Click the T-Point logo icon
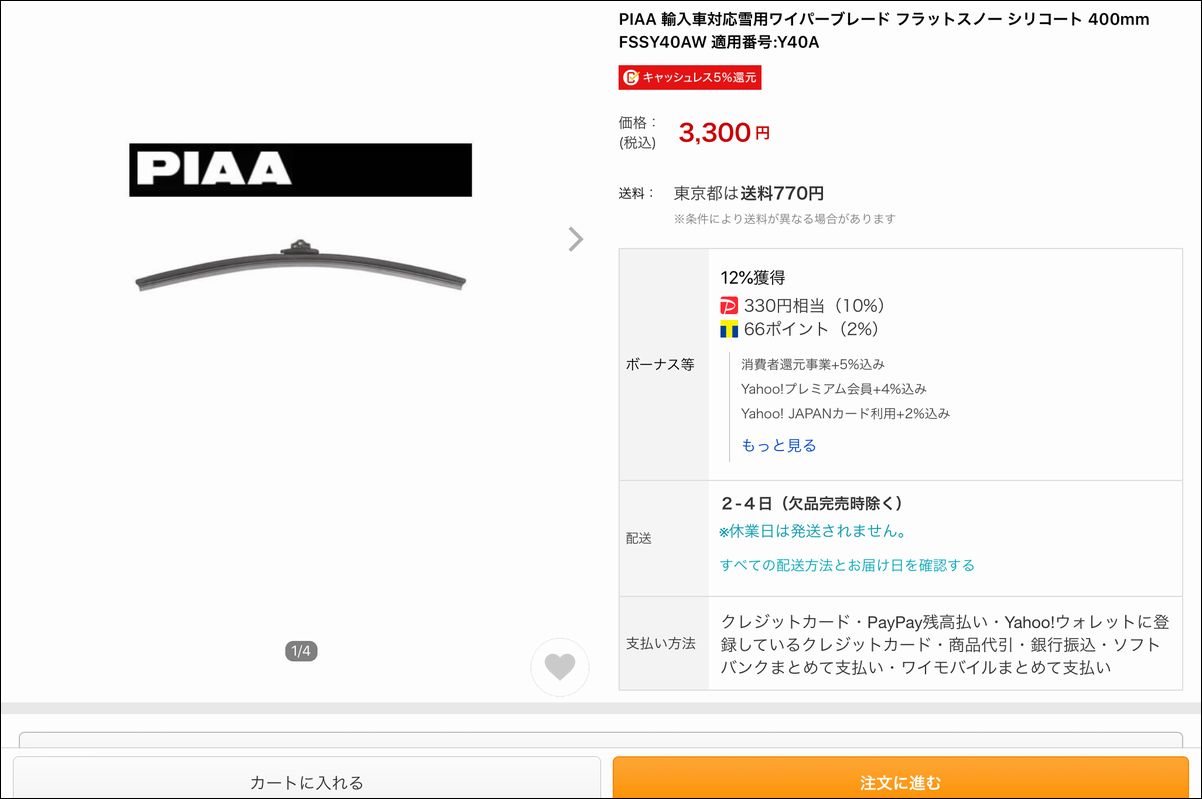1202x799 pixels. click(x=729, y=329)
